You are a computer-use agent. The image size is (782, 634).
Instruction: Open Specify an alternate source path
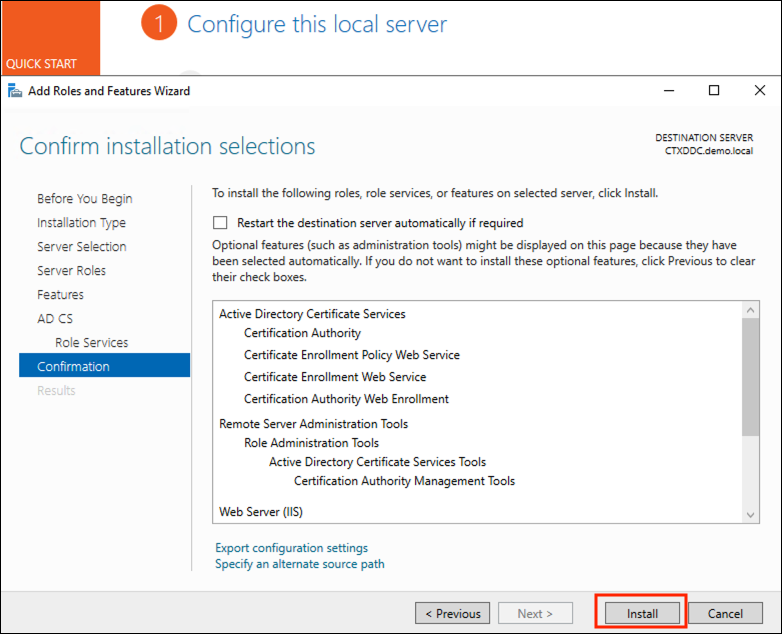(299, 564)
